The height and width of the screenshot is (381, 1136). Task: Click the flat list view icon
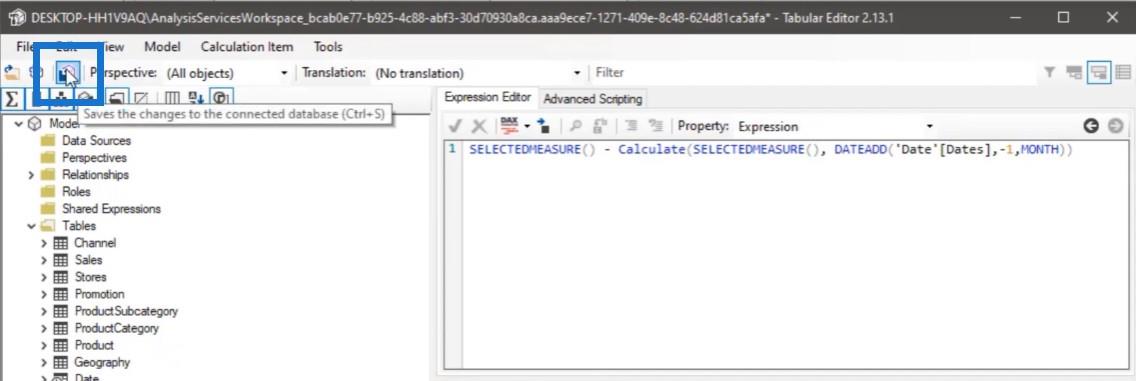pyautogui.click(x=1124, y=72)
